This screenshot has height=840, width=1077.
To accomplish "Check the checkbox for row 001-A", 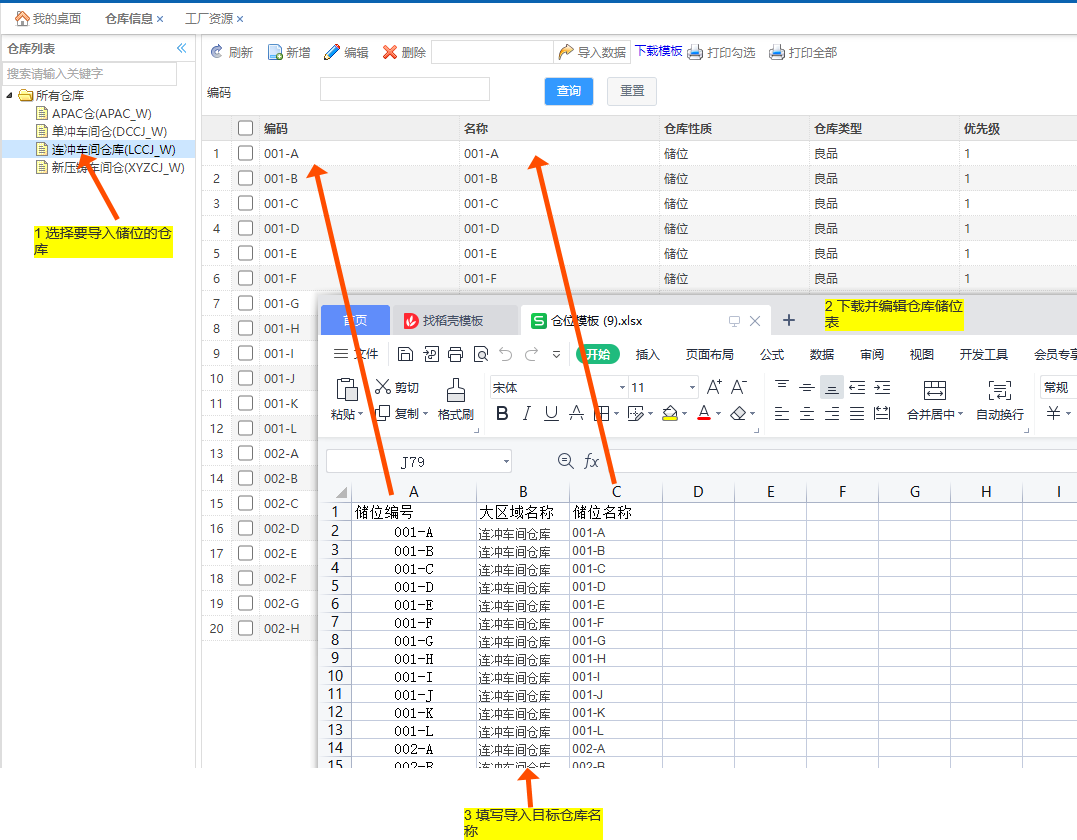I will click(245, 153).
